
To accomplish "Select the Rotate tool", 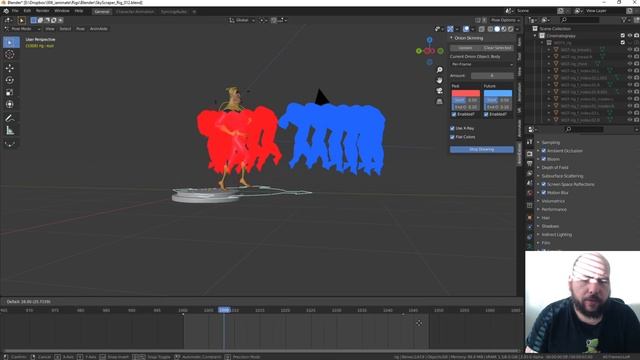I will pyautogui.click(x=10, y=80).
